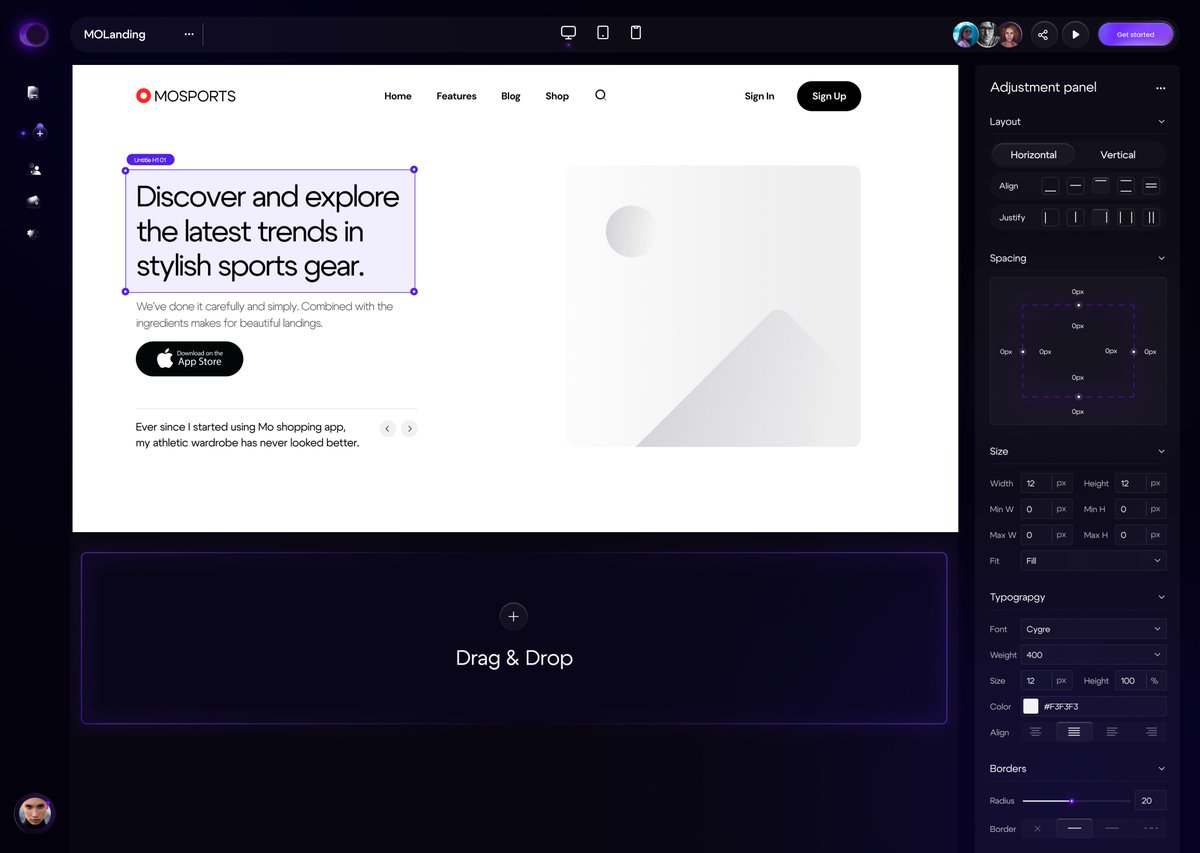Image resolution: width=1200 pixels, height=853 pixels.
Task: Open the Font dropdown showing Cygre
Action: click(1093, 629)
